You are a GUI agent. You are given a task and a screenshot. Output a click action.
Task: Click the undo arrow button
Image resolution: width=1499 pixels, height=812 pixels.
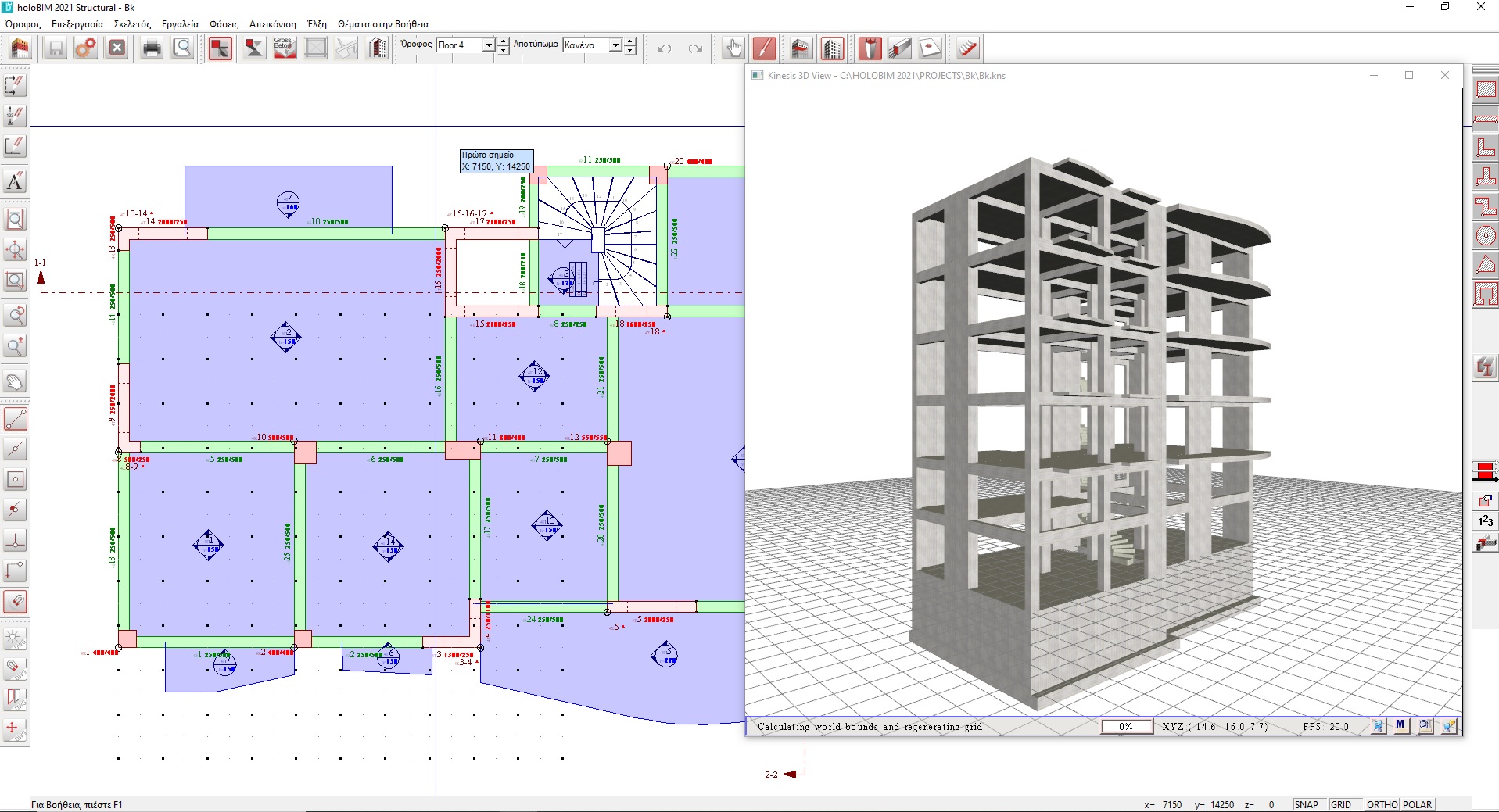[x=664, y=48]
